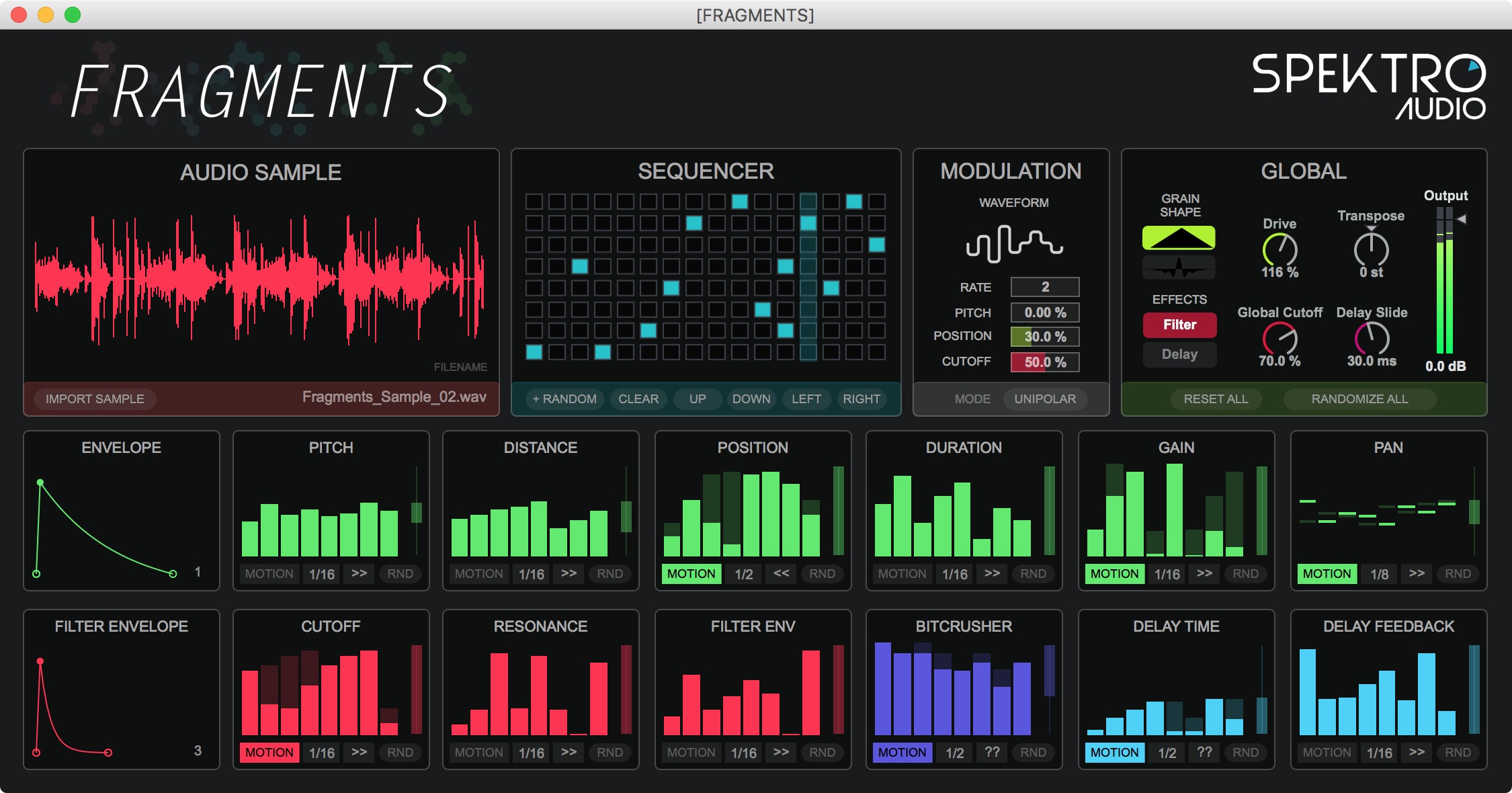Set CUTOFF direction arrows >>
Viewport: 1512px width, 793px height.
click(x=359, y=752)
